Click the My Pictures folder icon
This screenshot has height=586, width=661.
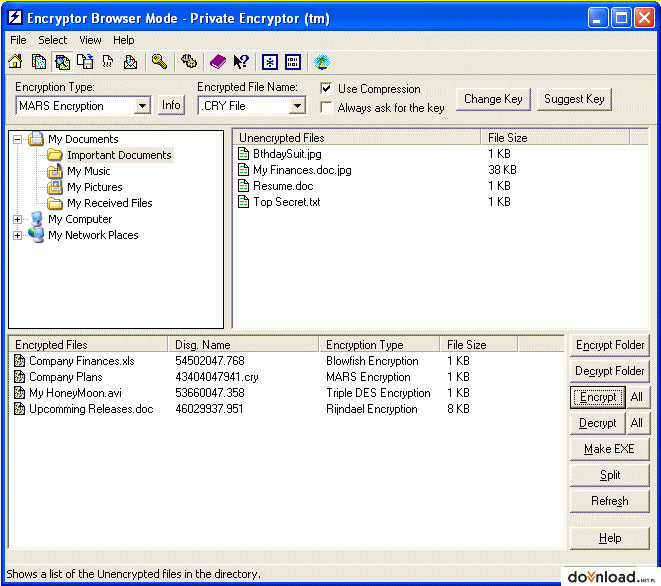coord(55,187)
